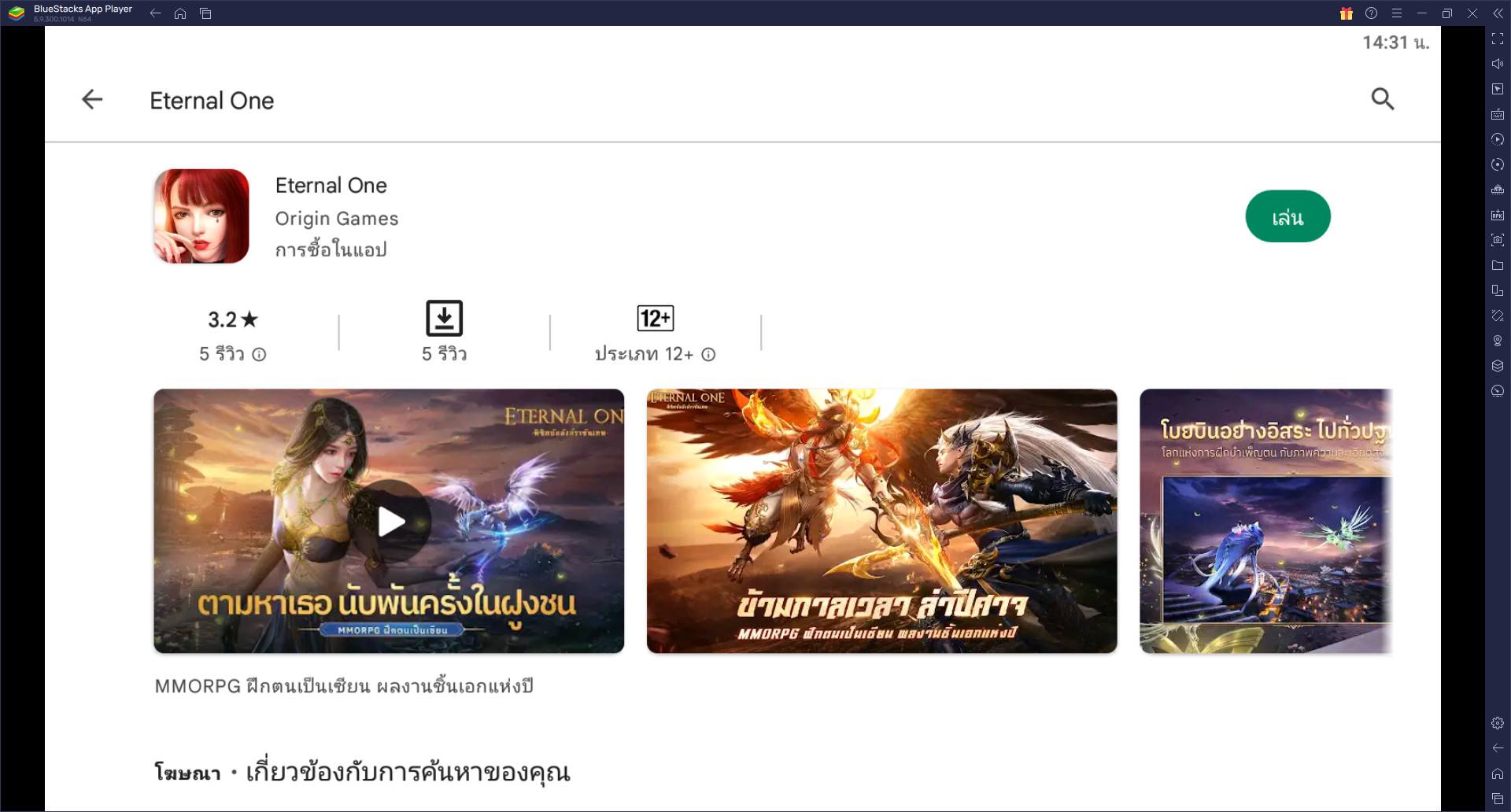Click the download icon statistic

click(x=444, y=319)
